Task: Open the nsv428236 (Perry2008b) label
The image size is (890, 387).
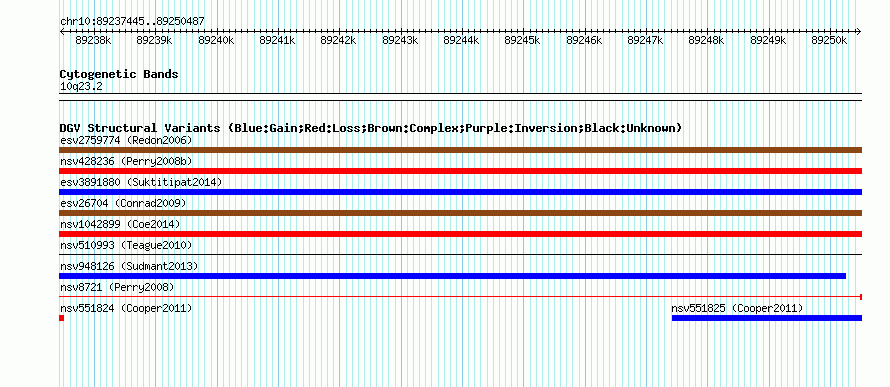Action: click(126, 161)
